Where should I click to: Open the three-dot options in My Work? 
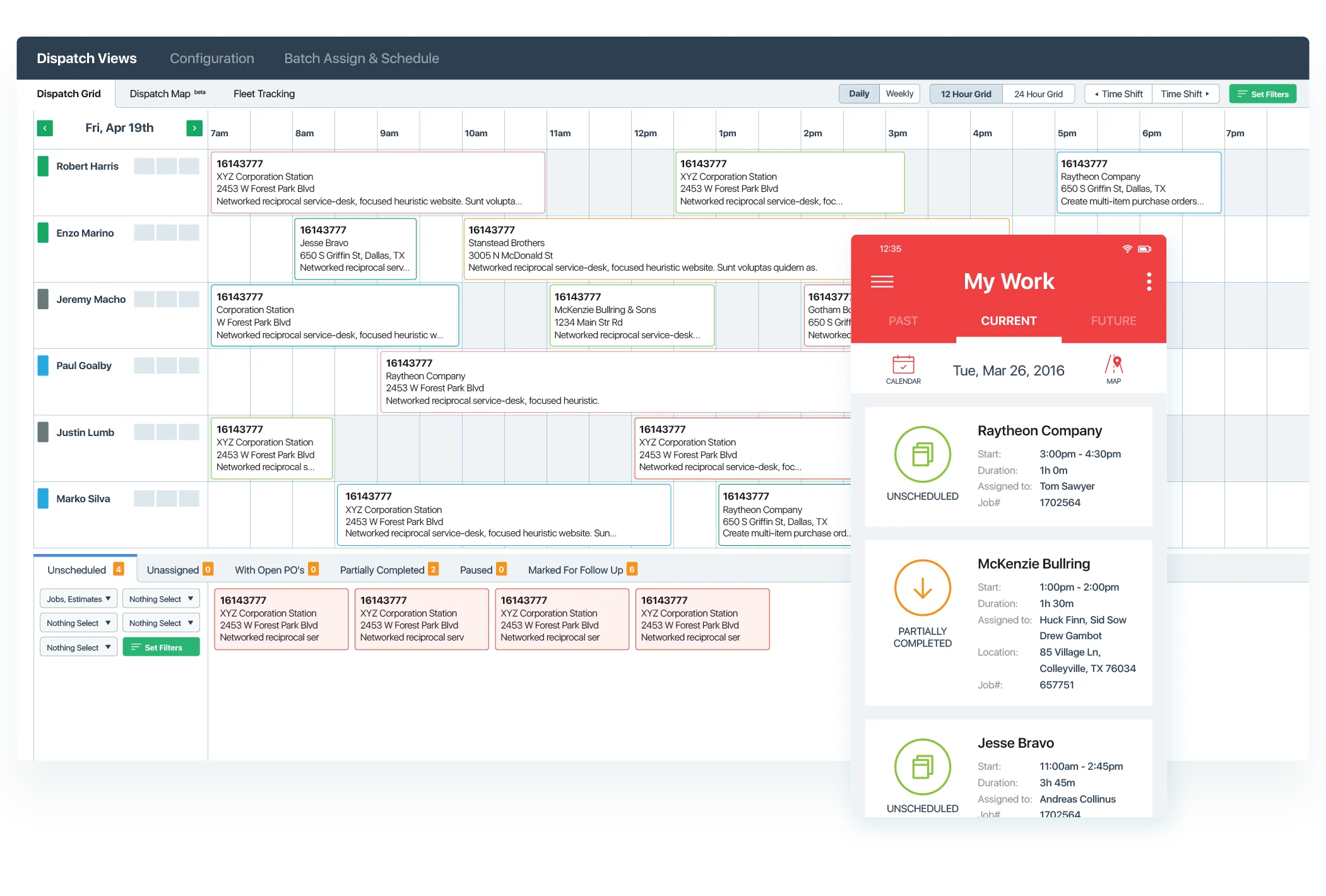(1149, 281)
